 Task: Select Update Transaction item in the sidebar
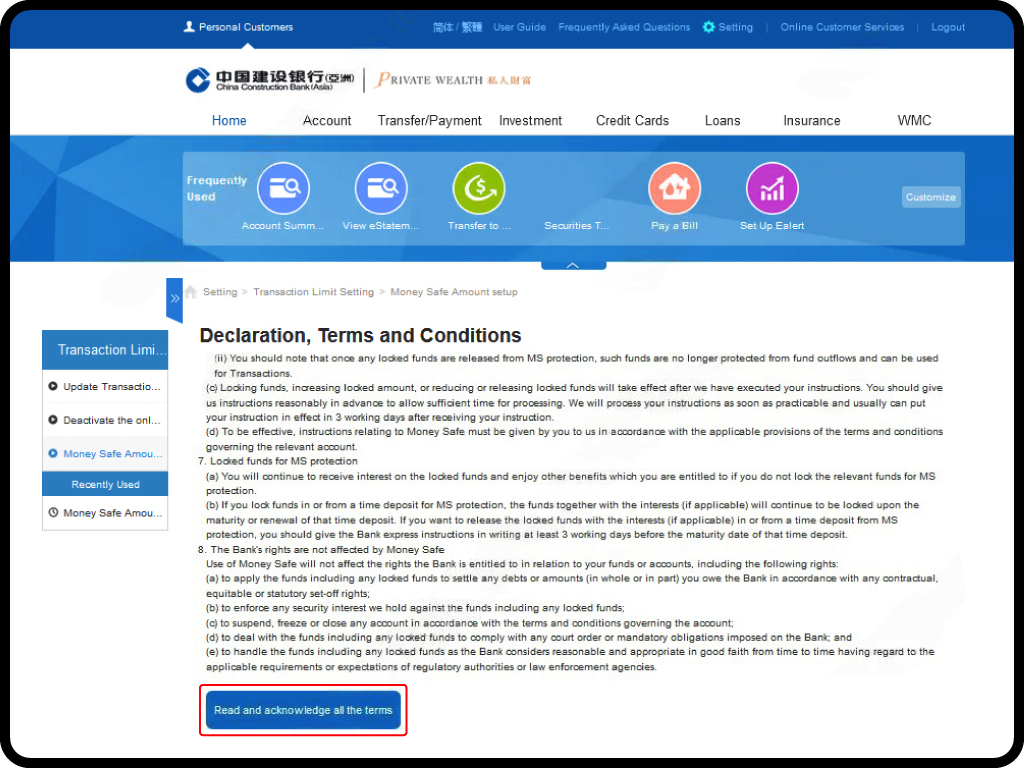(111, 387)
